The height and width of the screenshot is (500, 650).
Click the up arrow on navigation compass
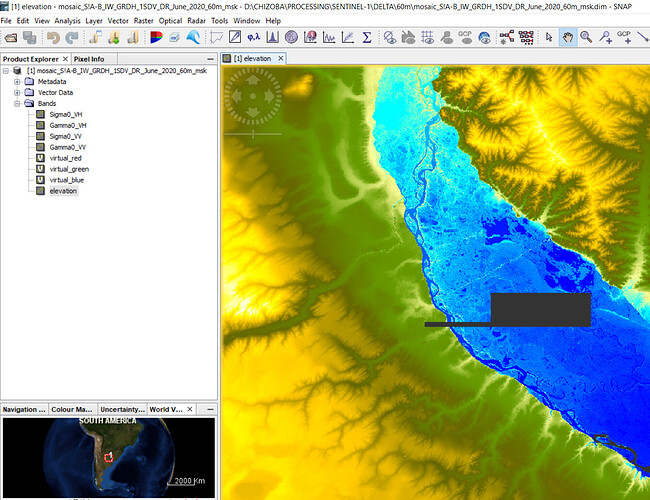tap(253, 79)
